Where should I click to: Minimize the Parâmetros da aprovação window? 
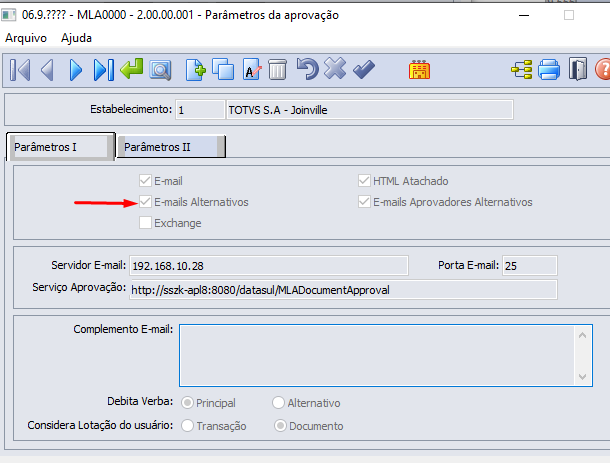tap(524, 15)
